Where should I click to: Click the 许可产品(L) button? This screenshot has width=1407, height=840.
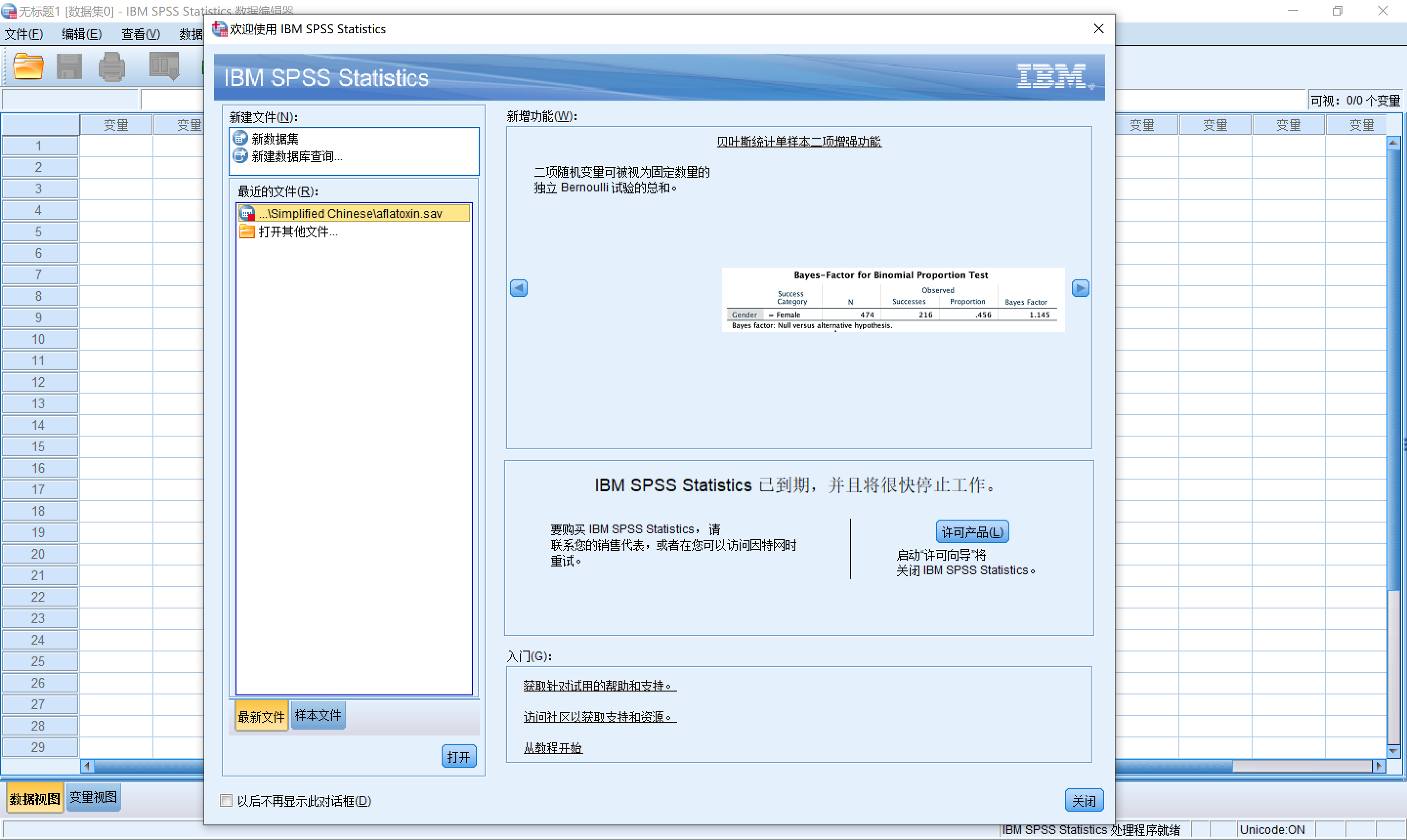click(x=972, y=531)
